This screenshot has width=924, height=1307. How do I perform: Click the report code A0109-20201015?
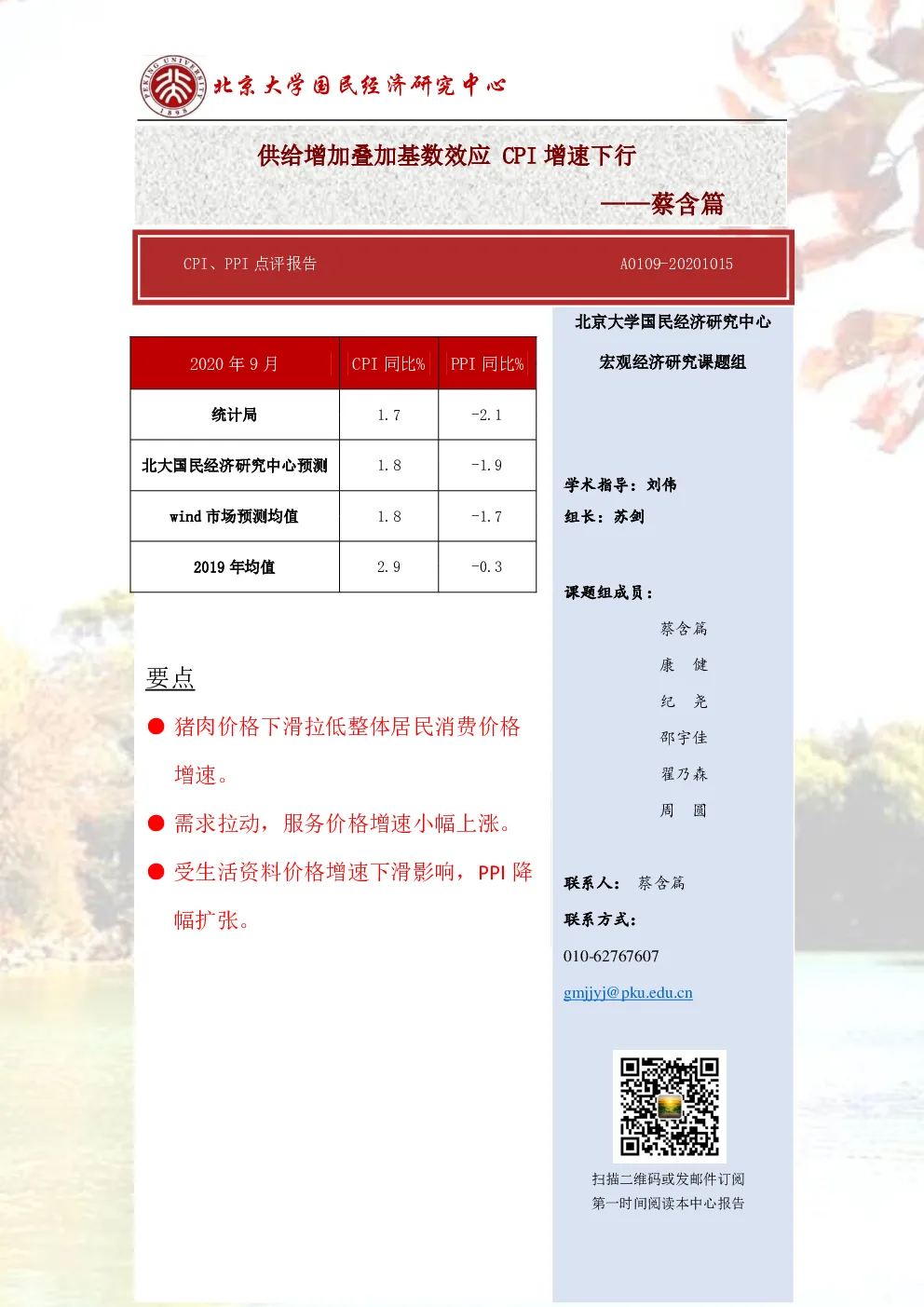[676, 264]
